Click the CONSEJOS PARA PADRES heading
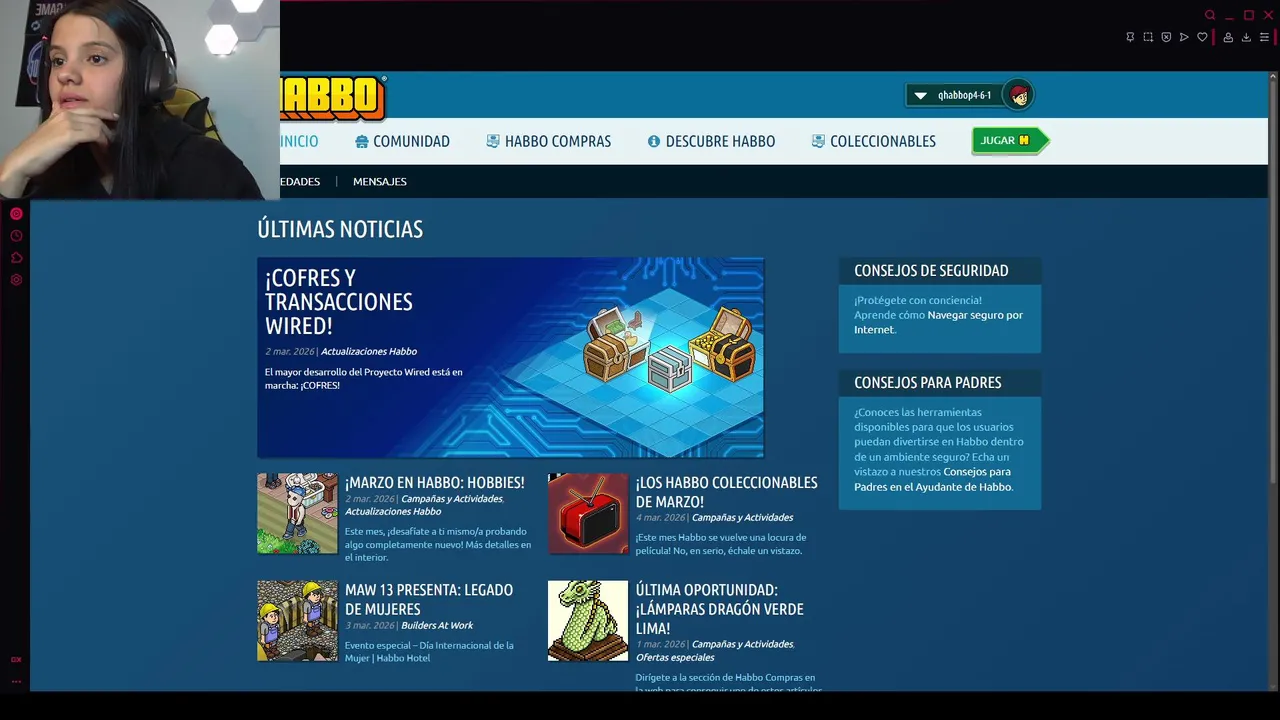The width and height of the screenshot is (1280, 720). coord(928,382)
